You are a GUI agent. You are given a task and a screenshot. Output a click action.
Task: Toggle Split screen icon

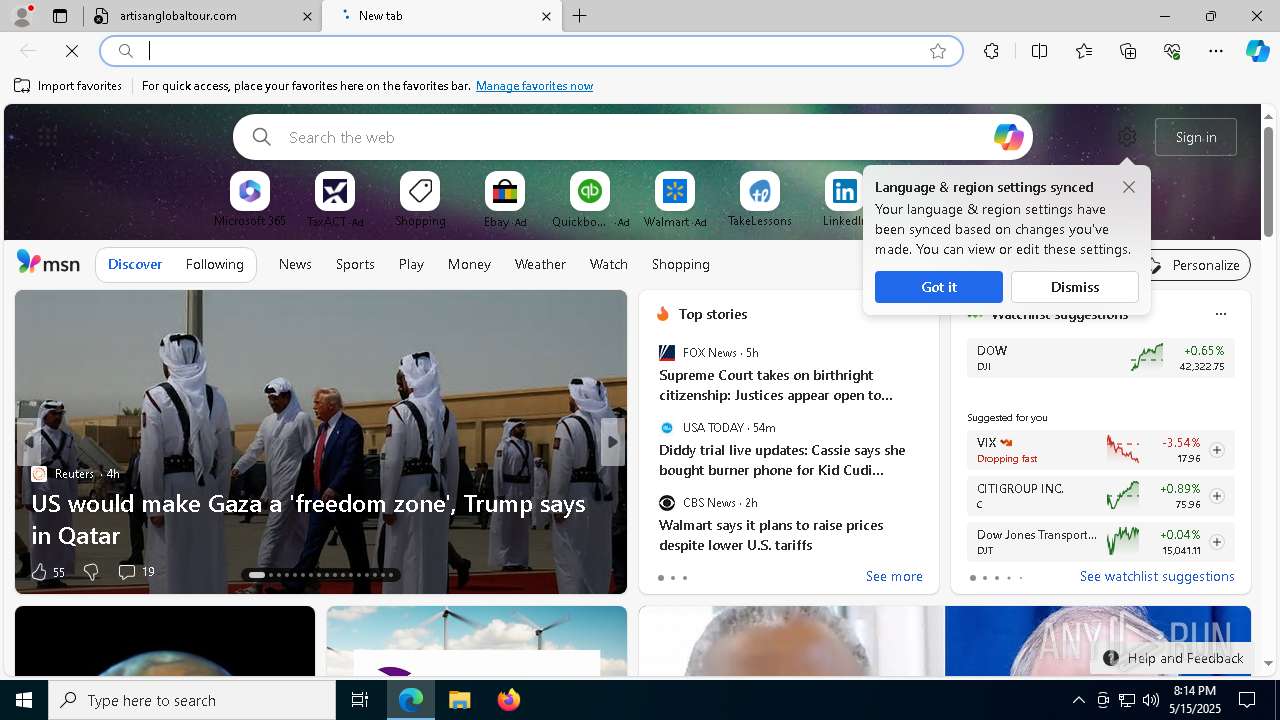click(x=1039, y=51)
